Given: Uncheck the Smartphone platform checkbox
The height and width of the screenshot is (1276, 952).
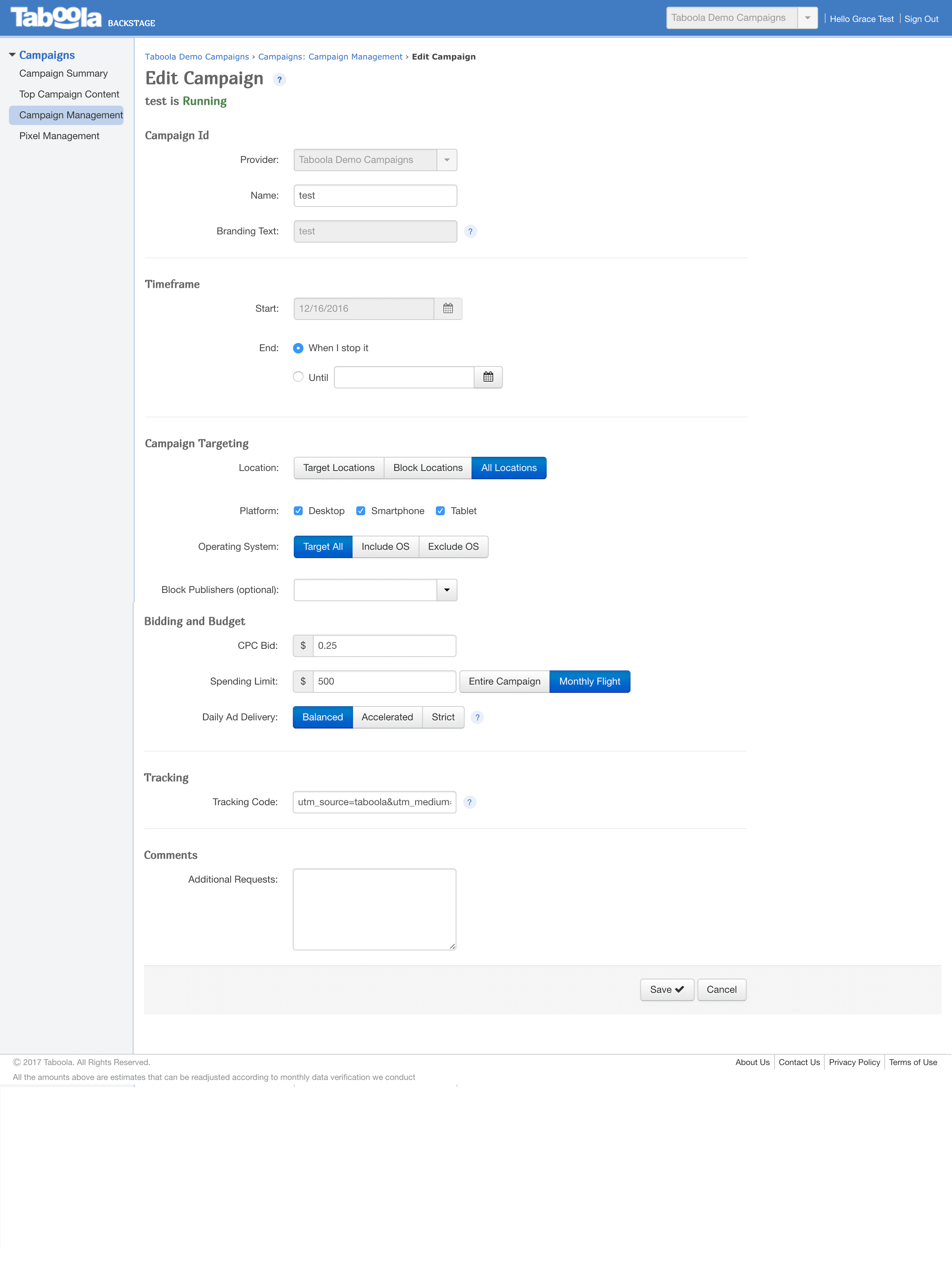Looking at the screenshot, I should [360, 511].
